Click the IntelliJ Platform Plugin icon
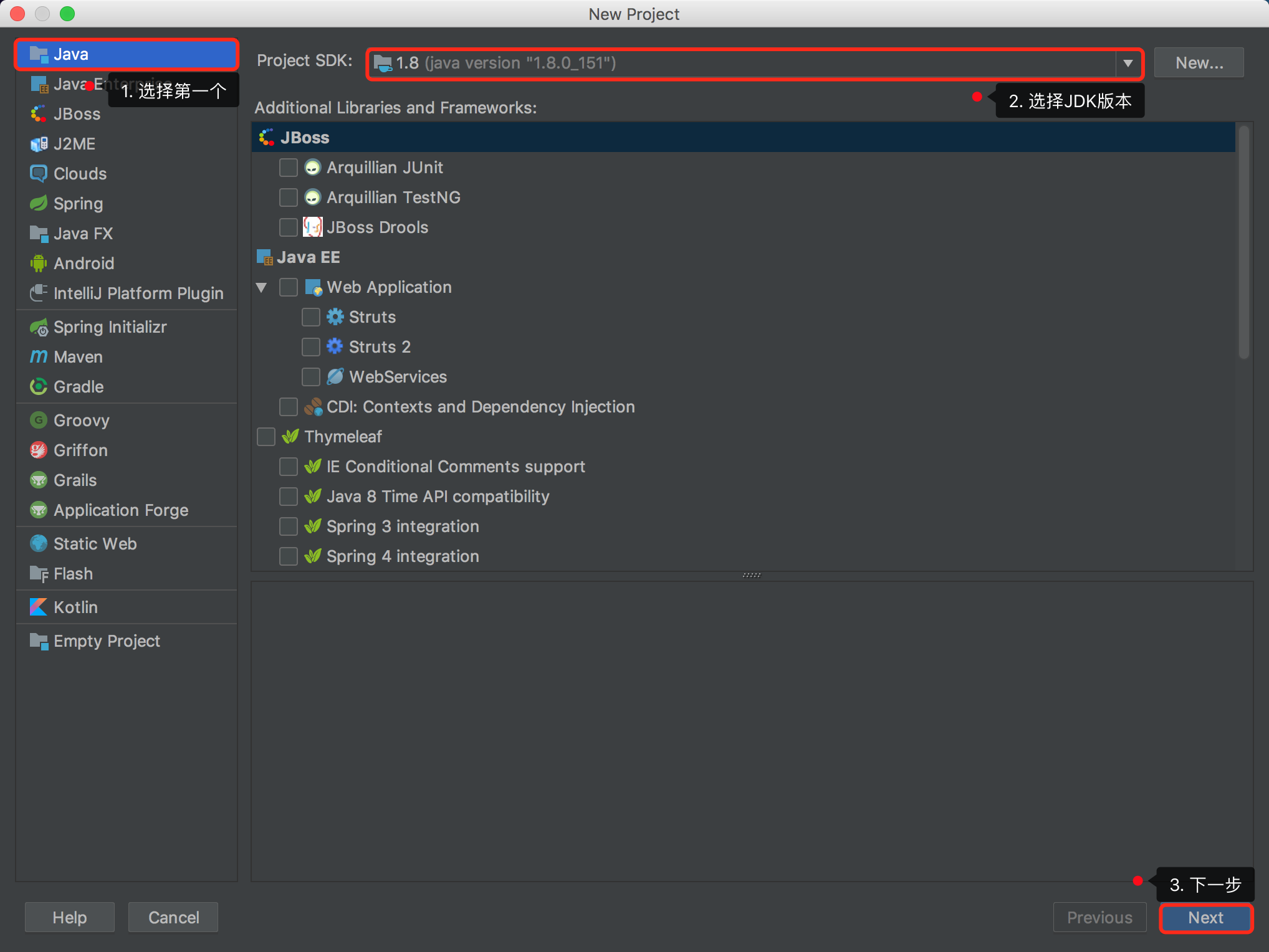The width and height of the screenshot is (1269, 952). click(39, 293)
